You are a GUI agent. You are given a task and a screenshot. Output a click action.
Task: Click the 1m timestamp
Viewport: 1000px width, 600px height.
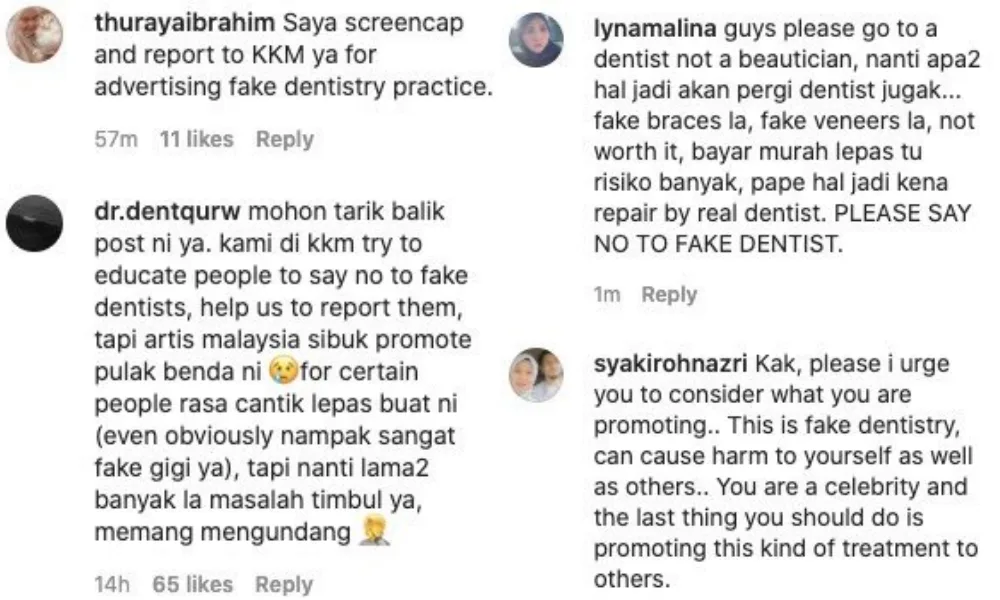click(x=607, y=294)
